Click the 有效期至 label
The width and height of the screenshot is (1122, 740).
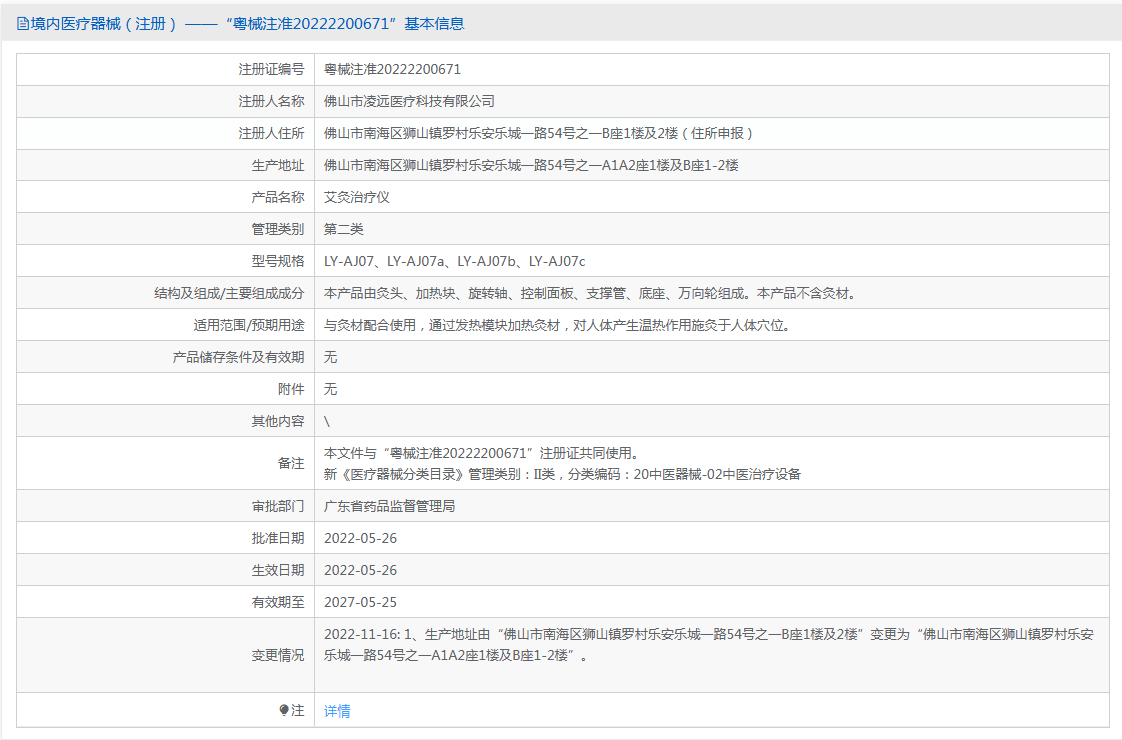click(x=278, y=603)
